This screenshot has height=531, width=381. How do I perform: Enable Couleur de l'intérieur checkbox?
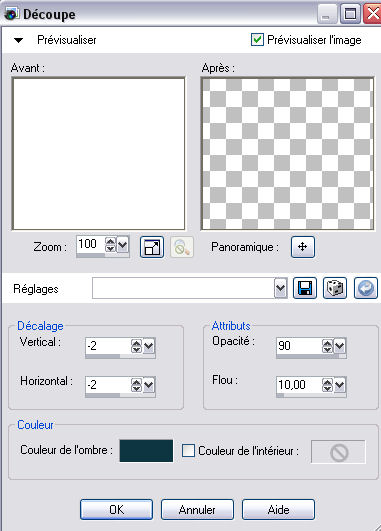click(188, 451)
